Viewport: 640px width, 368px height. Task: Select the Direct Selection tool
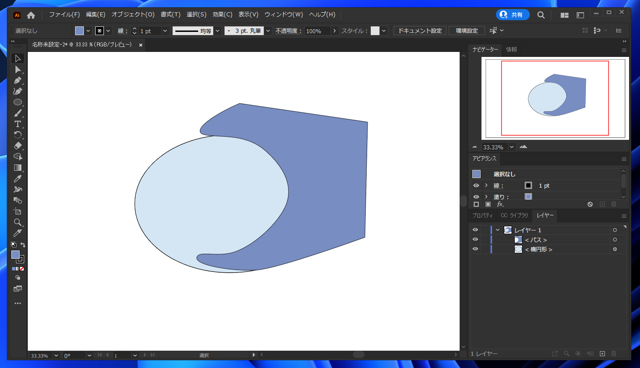pyautogui.click(x=18, y=70)
